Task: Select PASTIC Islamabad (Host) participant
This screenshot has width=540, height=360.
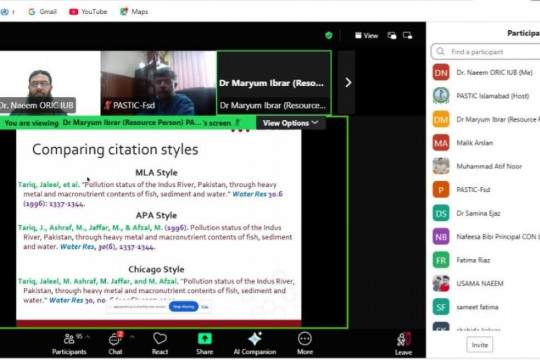Action: tap(486, 96)
